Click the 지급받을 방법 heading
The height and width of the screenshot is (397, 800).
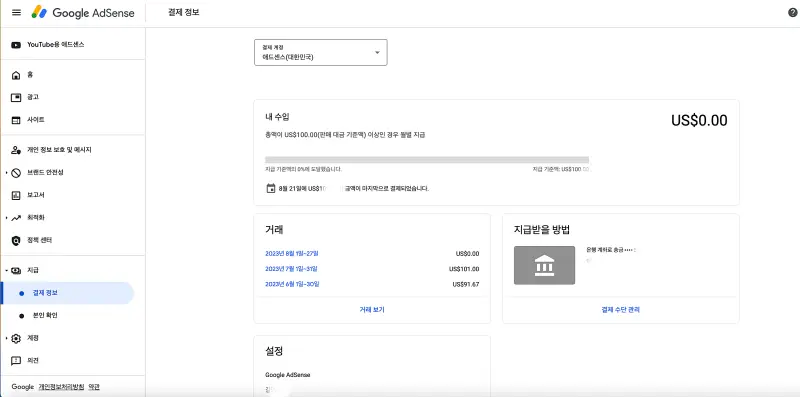pos(541,230)
